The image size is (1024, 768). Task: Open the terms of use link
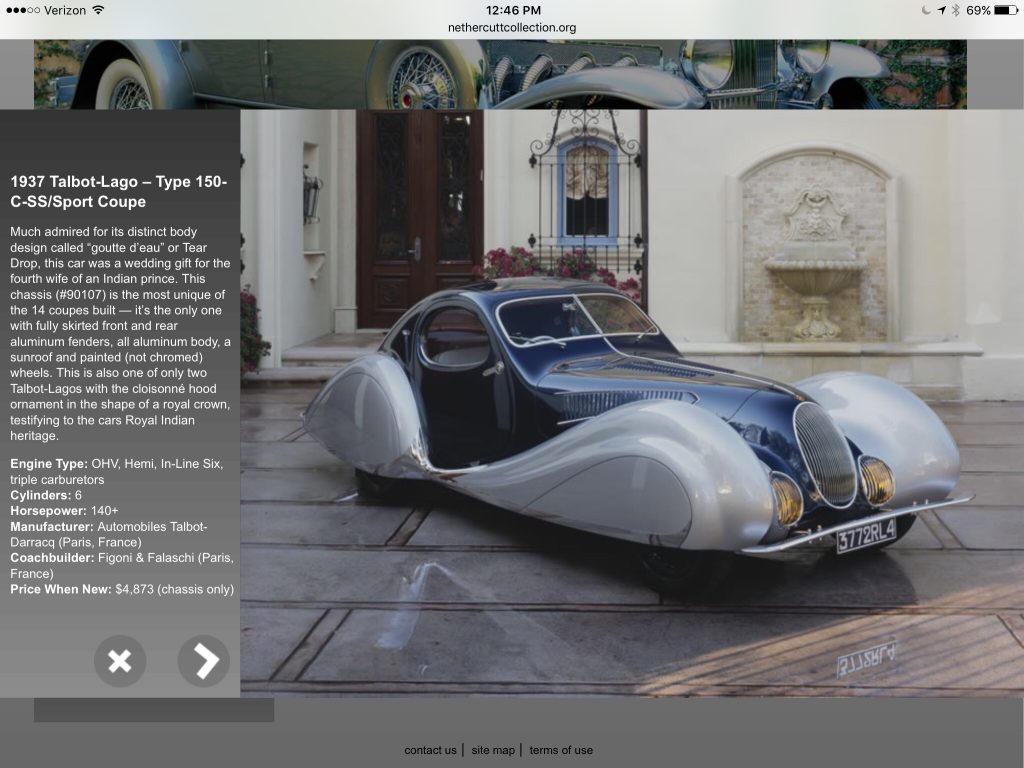click(x=561, y=750)
